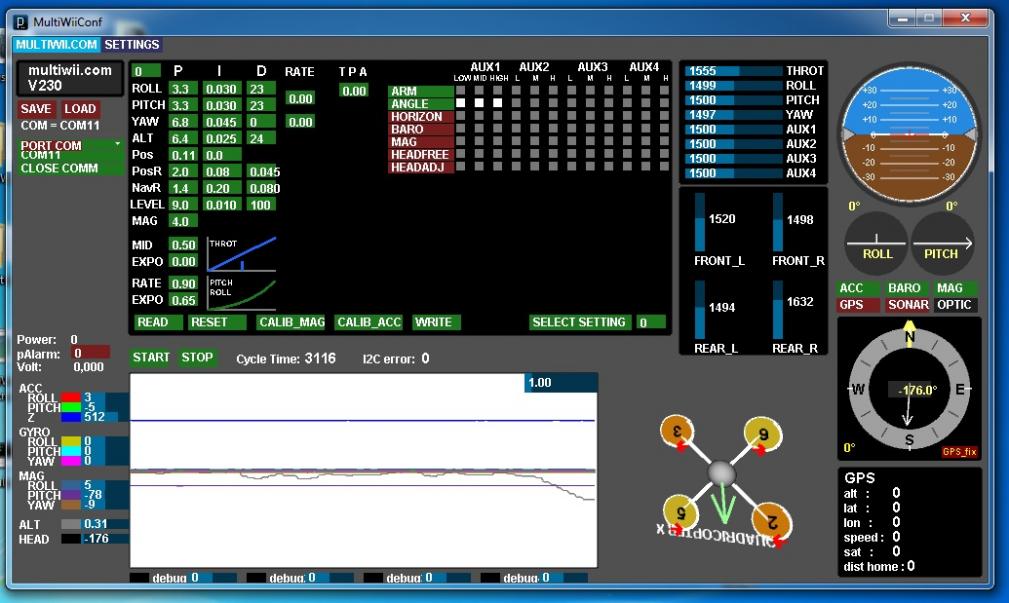Toggle the yellow GYRO ROLL graph swatch
1009x603 pixels.
click(70, 441)
